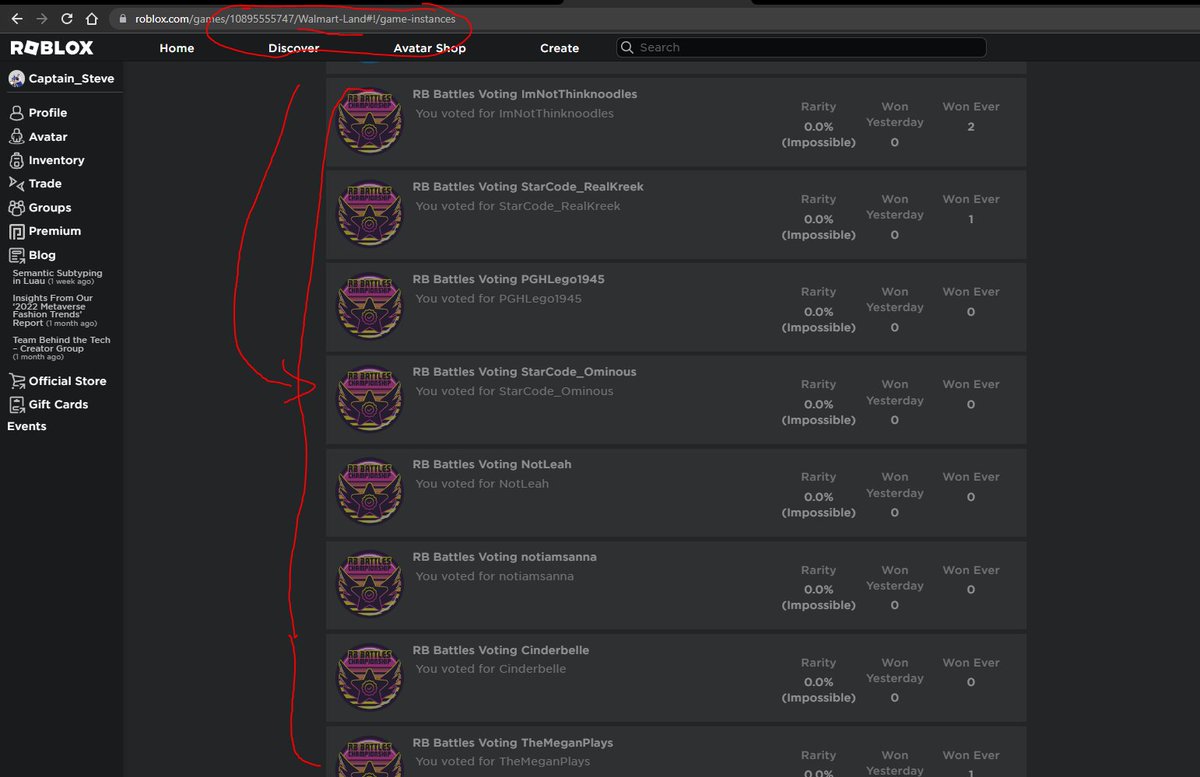The image size is (1200, 777).
Task: Click the Roblox logo
Action: pos(52,48)
